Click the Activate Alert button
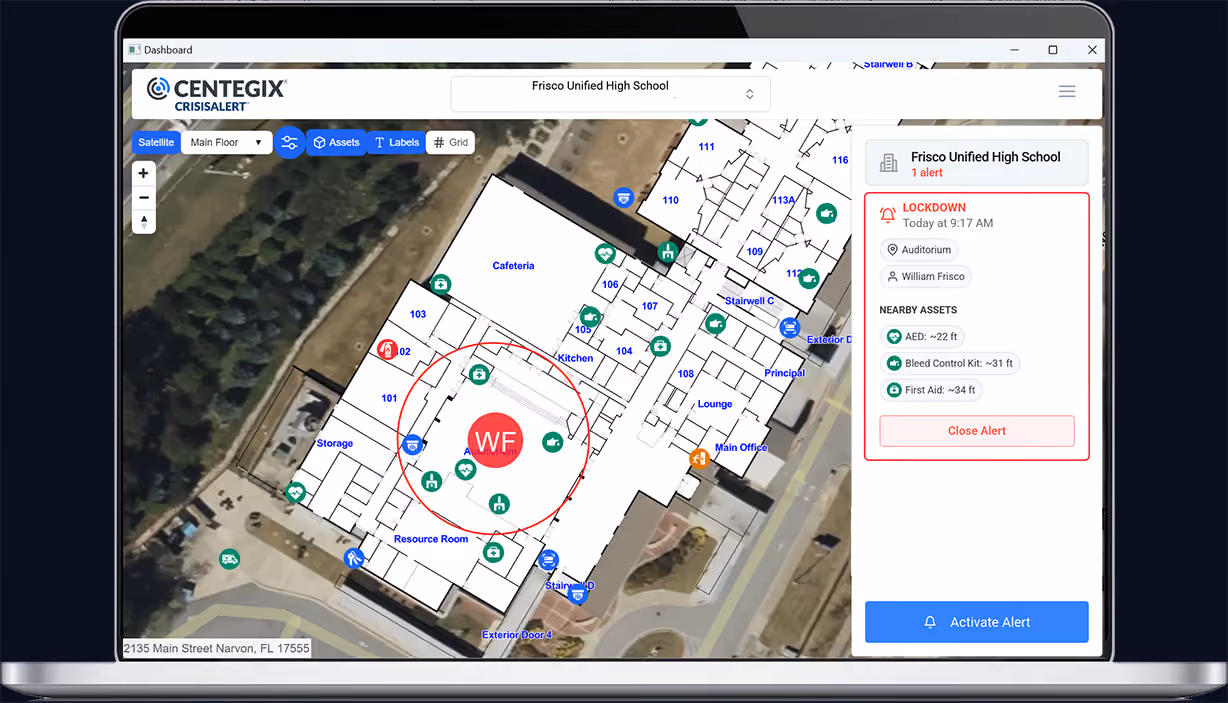Viewport: 1228px width, 703px height. tap(977, 622)
